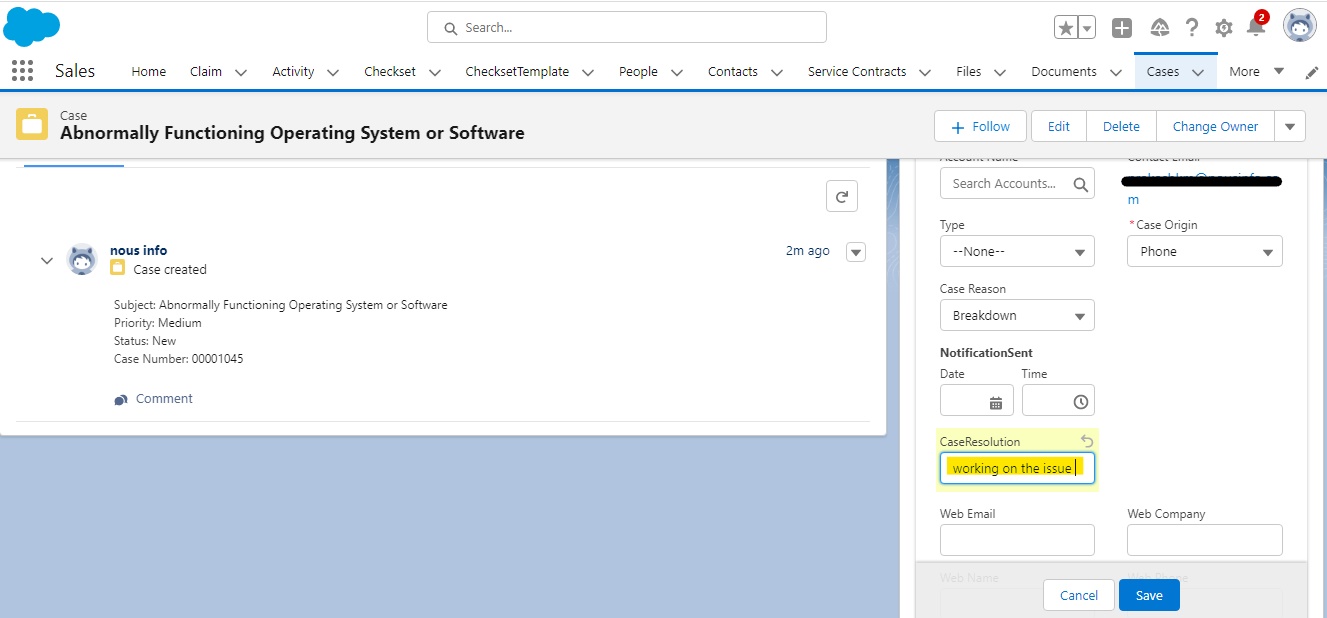Viewport: 1327px width, 618px height.
Task: Open the Setup gear icon
Action: [x=1223, y=28]
